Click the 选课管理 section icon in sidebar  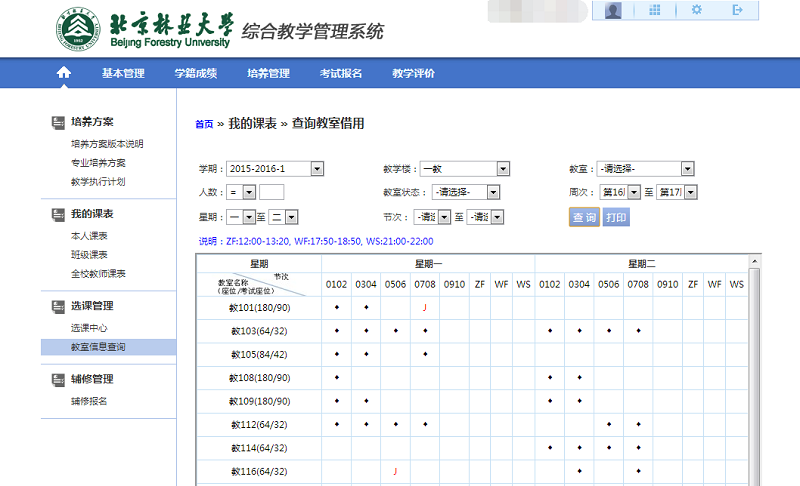(58, 306)
